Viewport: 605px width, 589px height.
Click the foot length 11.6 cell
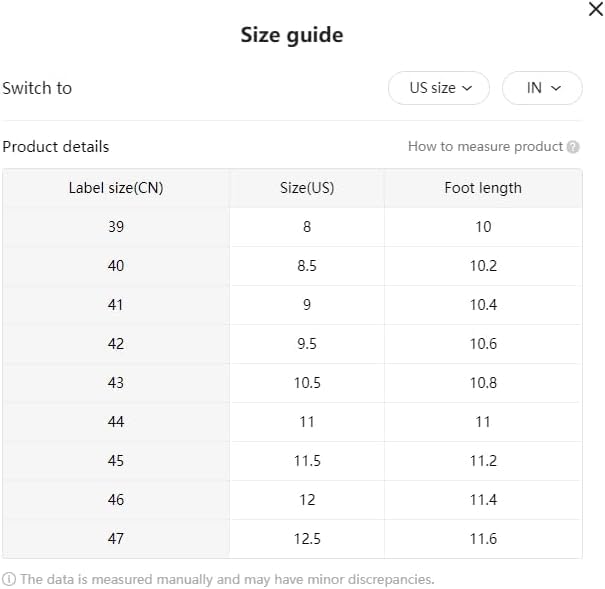[x=483, y=539]
